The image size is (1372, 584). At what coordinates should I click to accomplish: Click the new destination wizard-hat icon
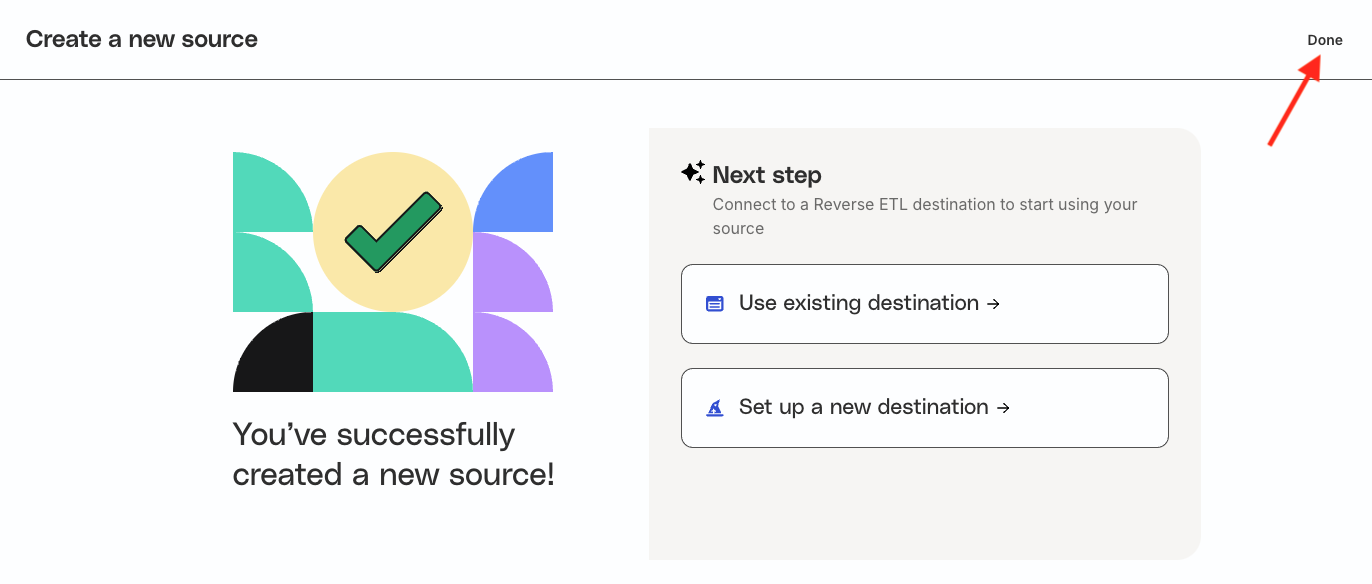point(715,407)
